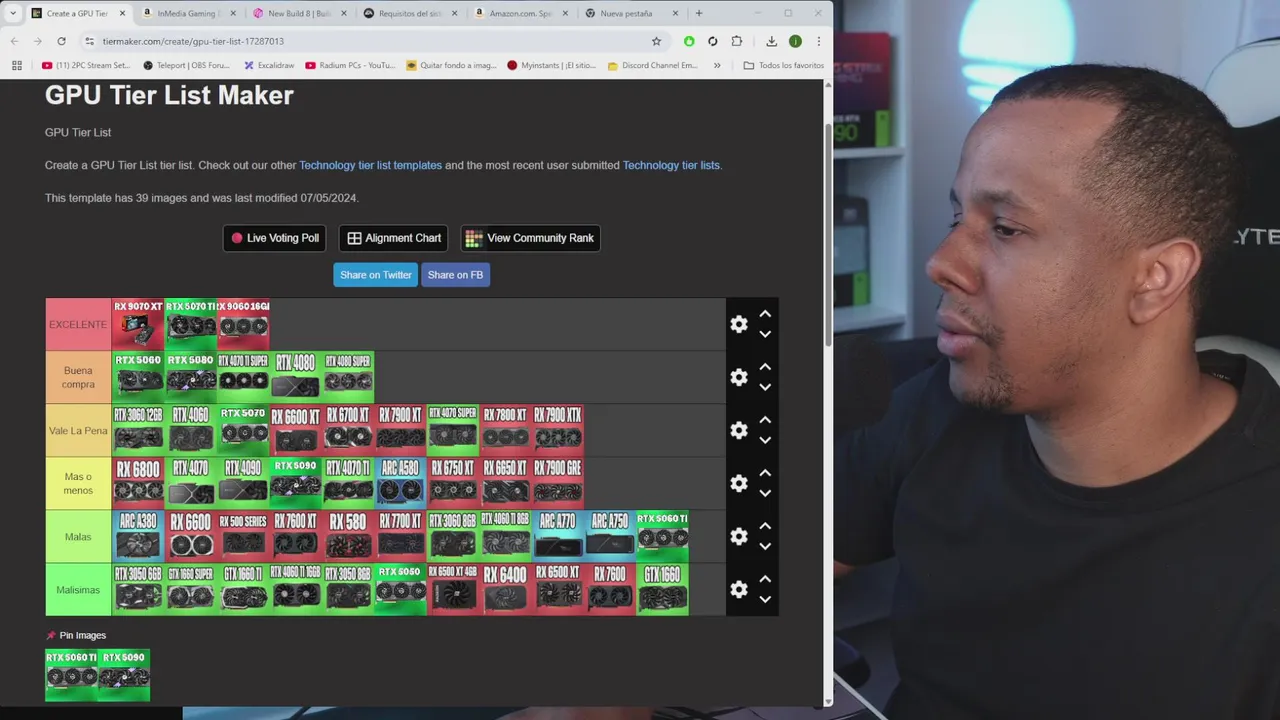Open settings gear for Mas o menos row

click(x=739, y=483)
